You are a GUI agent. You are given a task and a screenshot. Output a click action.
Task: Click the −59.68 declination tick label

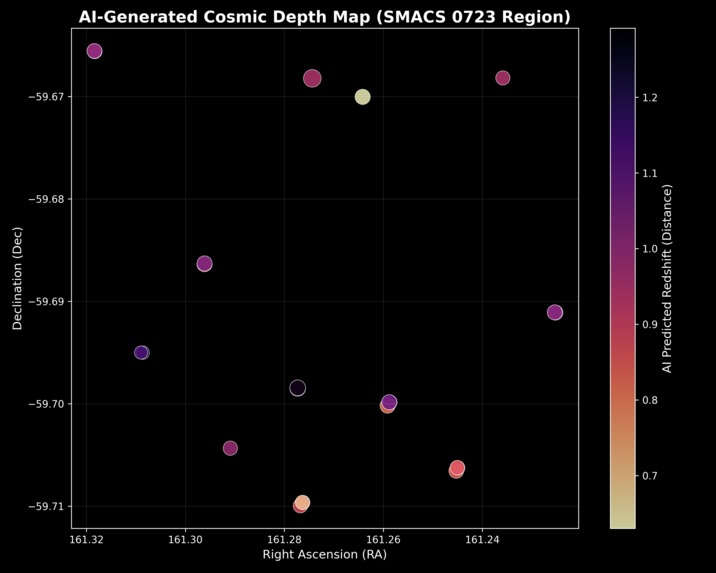click(47, 199)
